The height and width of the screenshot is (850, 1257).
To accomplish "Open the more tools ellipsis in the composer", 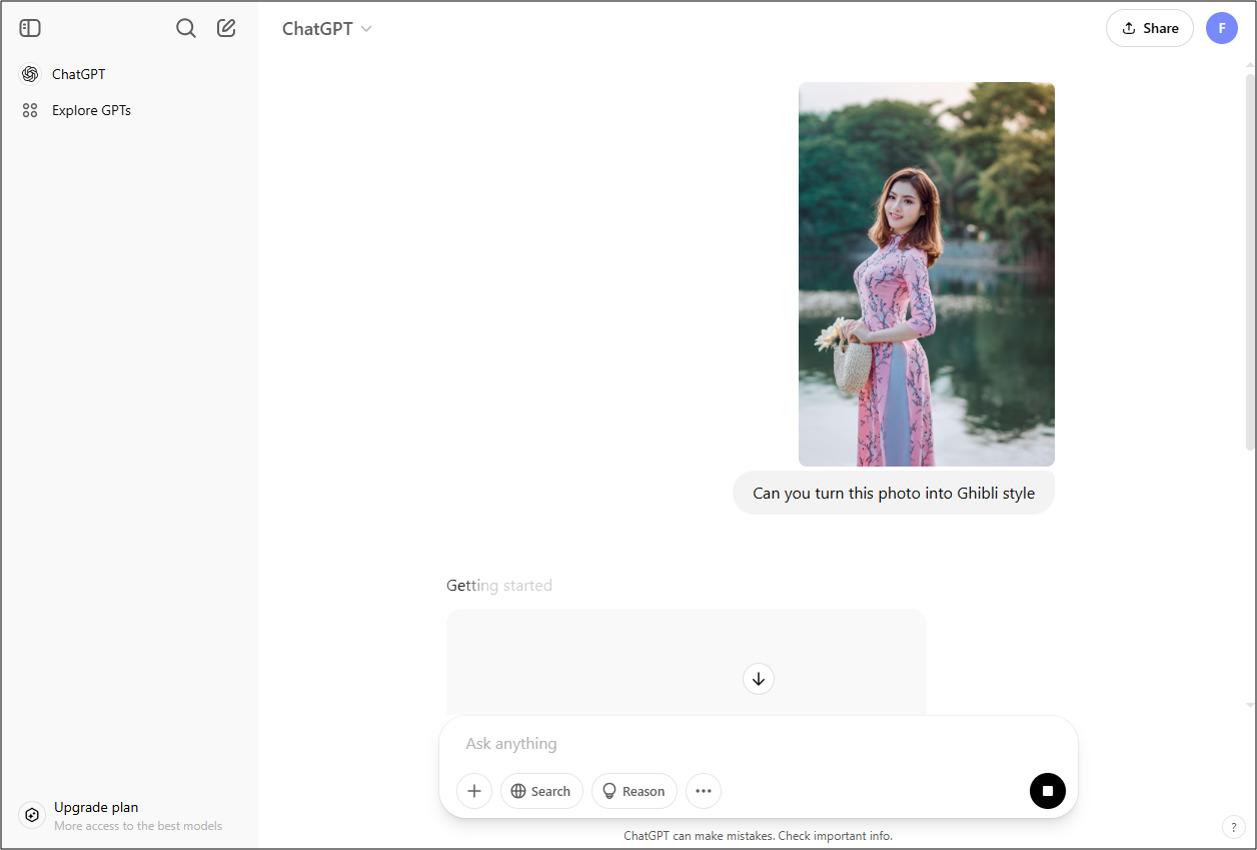I will coord(703,791).
